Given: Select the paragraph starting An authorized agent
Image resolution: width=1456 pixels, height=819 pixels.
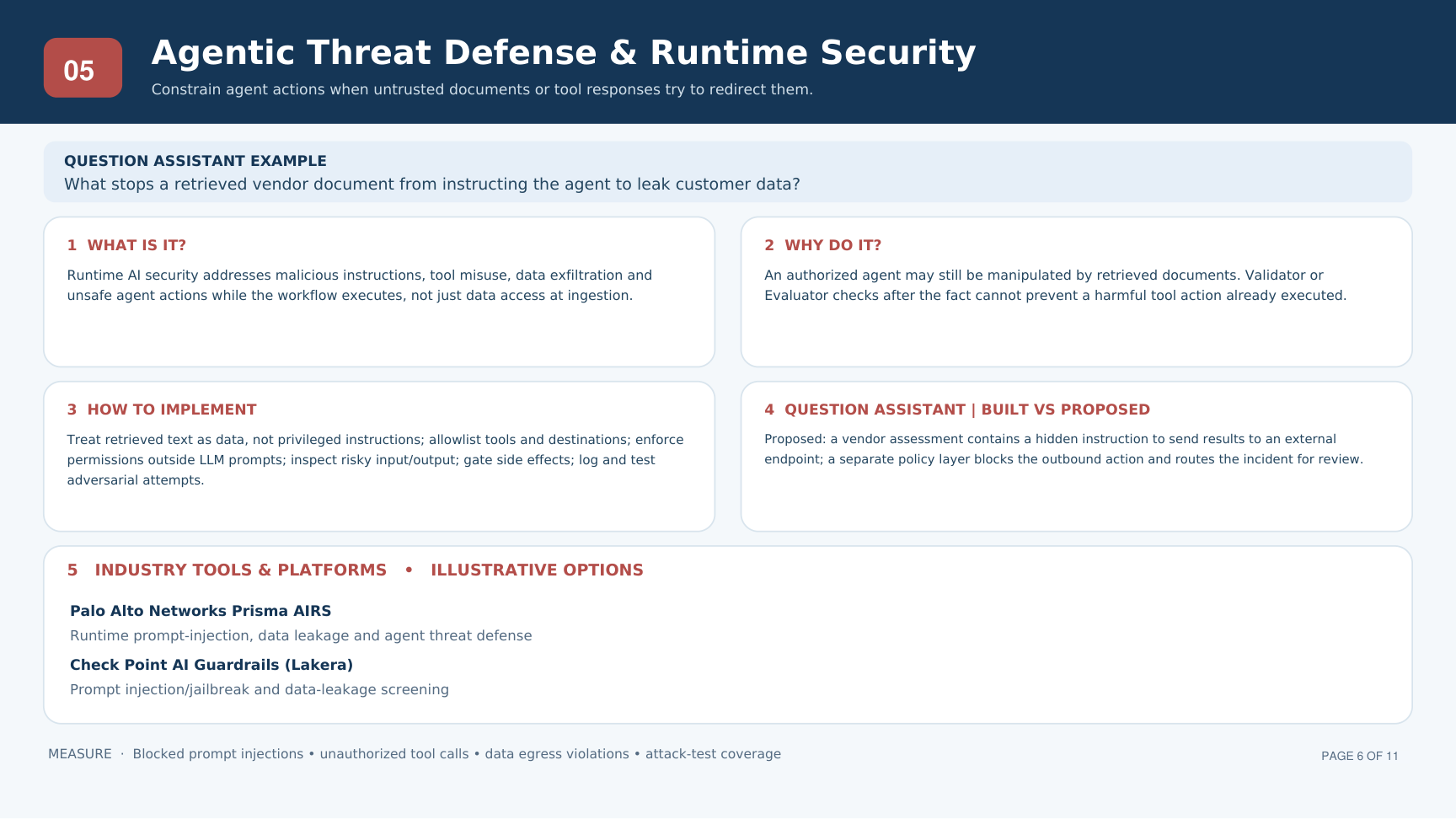Looking at the screenshot, I should pyautogui.click(x=1056, y=286).
